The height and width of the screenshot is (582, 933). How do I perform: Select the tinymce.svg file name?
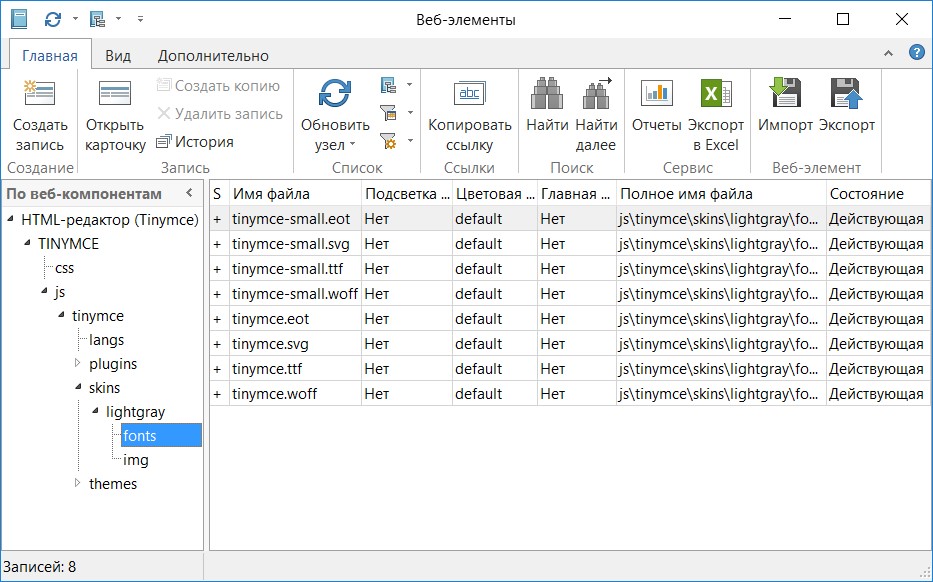[x=270, y=344]
